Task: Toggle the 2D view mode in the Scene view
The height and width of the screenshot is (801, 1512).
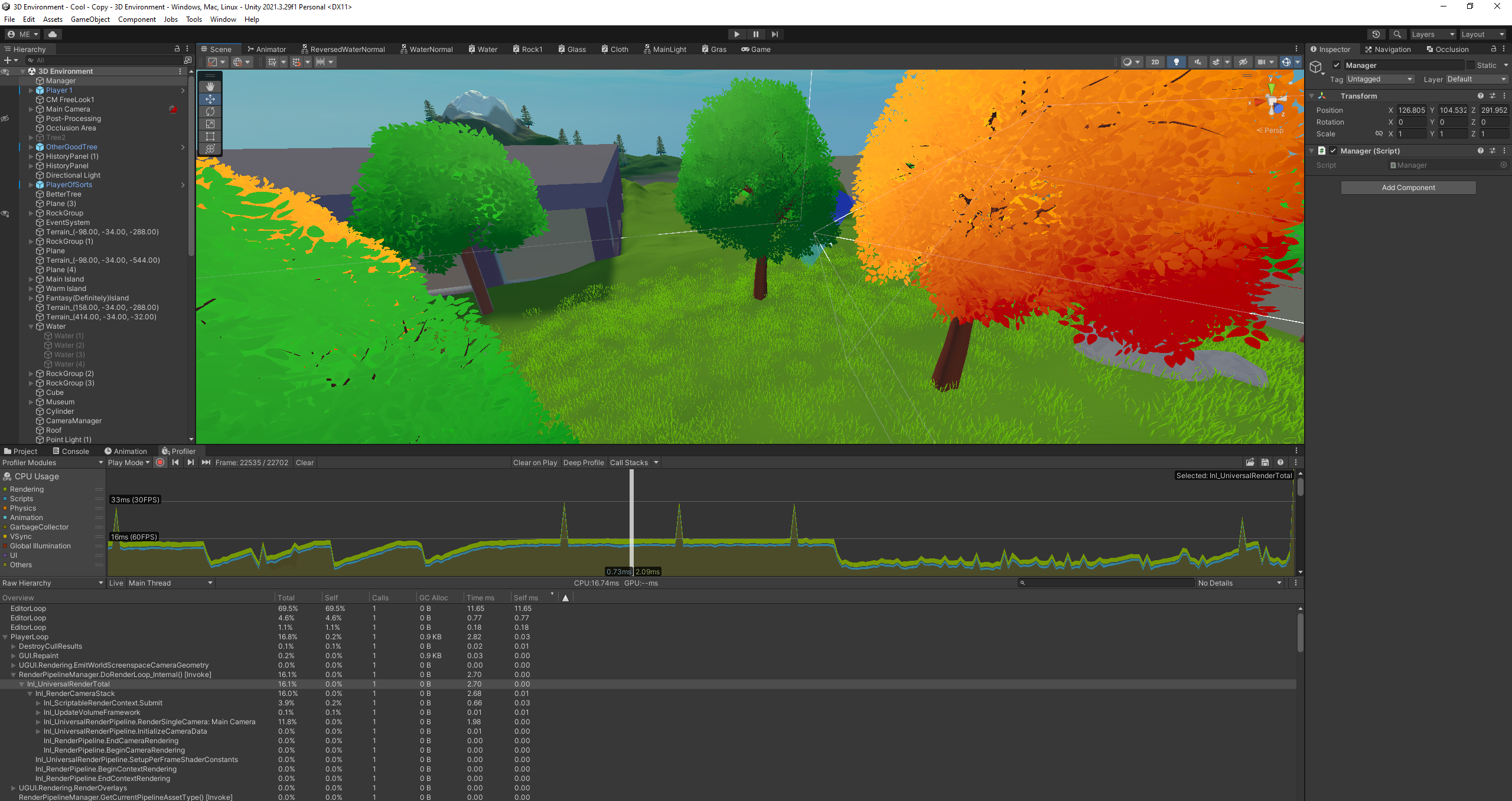Action: click(x=1155, y=62)
